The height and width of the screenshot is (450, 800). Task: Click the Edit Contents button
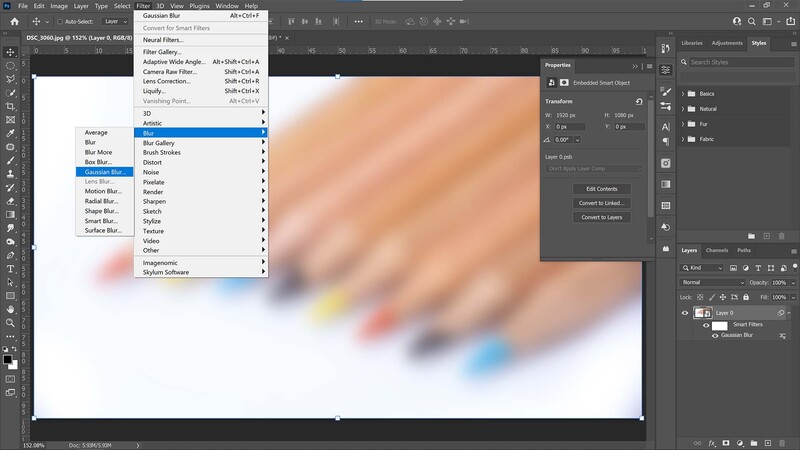602,189
